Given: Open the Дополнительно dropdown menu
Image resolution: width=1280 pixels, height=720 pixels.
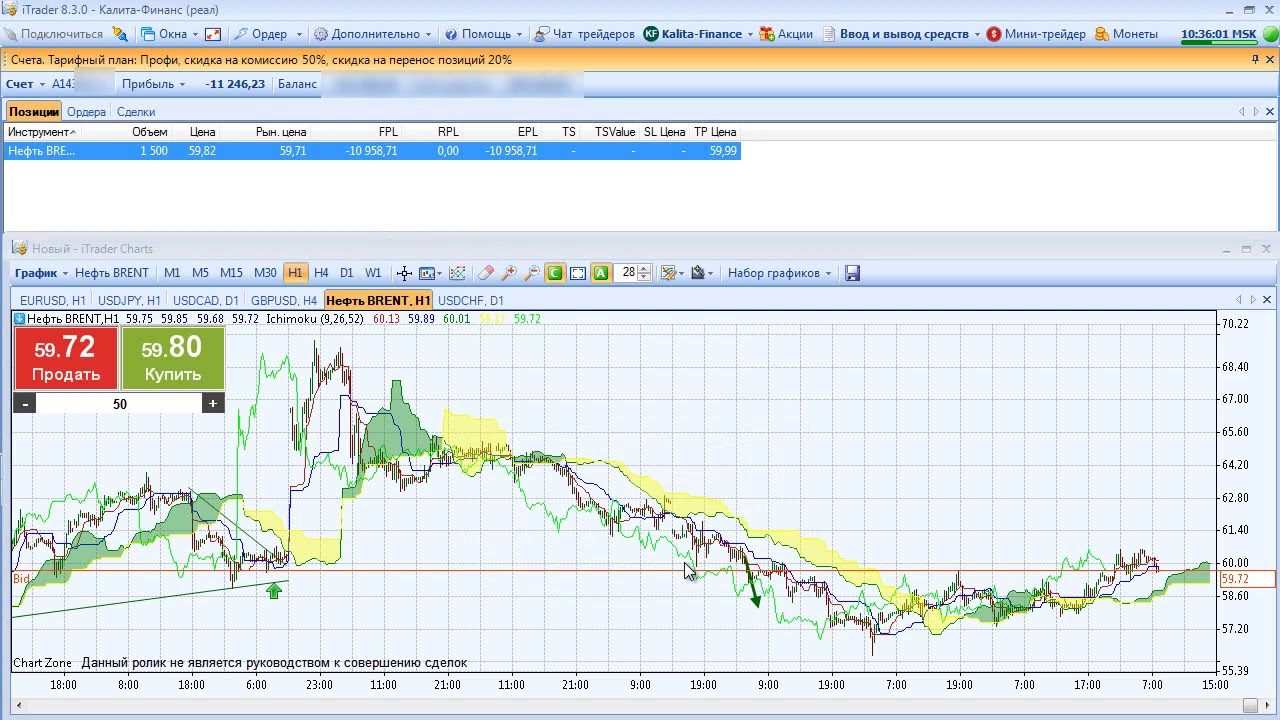Looking at the screenshot, I should click(x=373, y=34).
